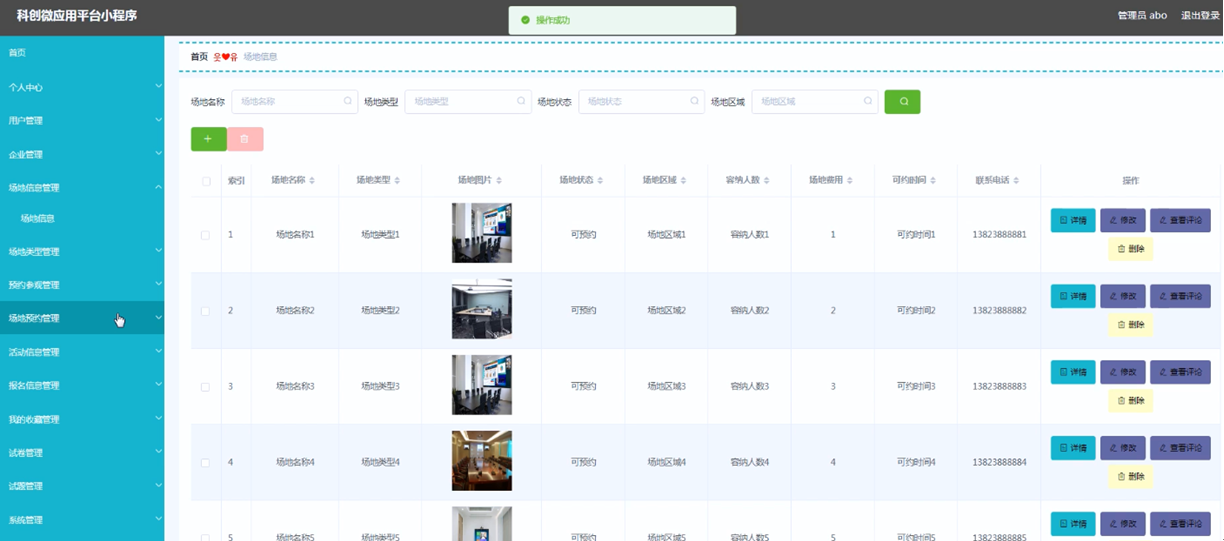Viewport: 1224px width, 541px height.
Task: Check the checkbox for row 1
Action: point(206,235)
